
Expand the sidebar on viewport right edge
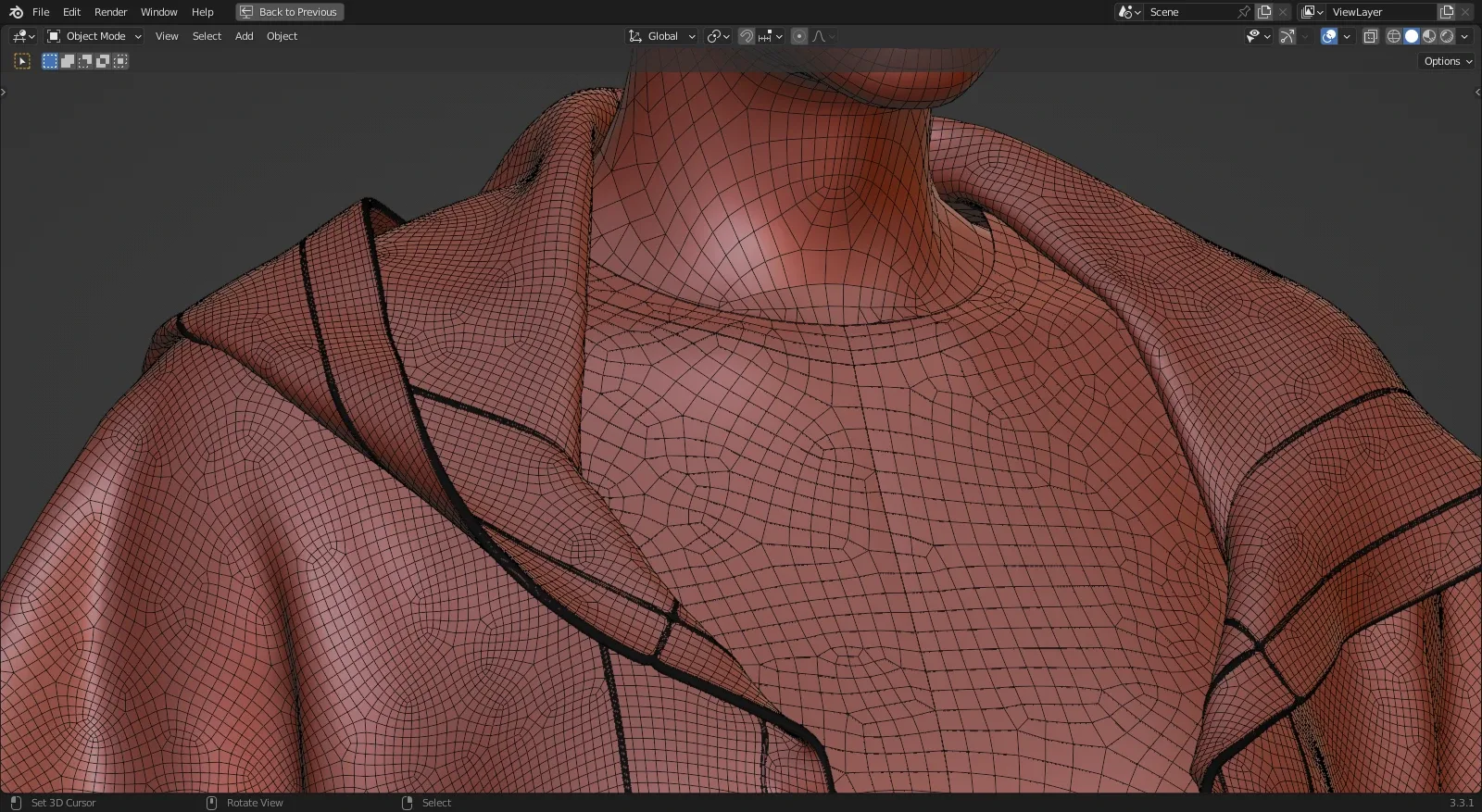click(1477, 92)
